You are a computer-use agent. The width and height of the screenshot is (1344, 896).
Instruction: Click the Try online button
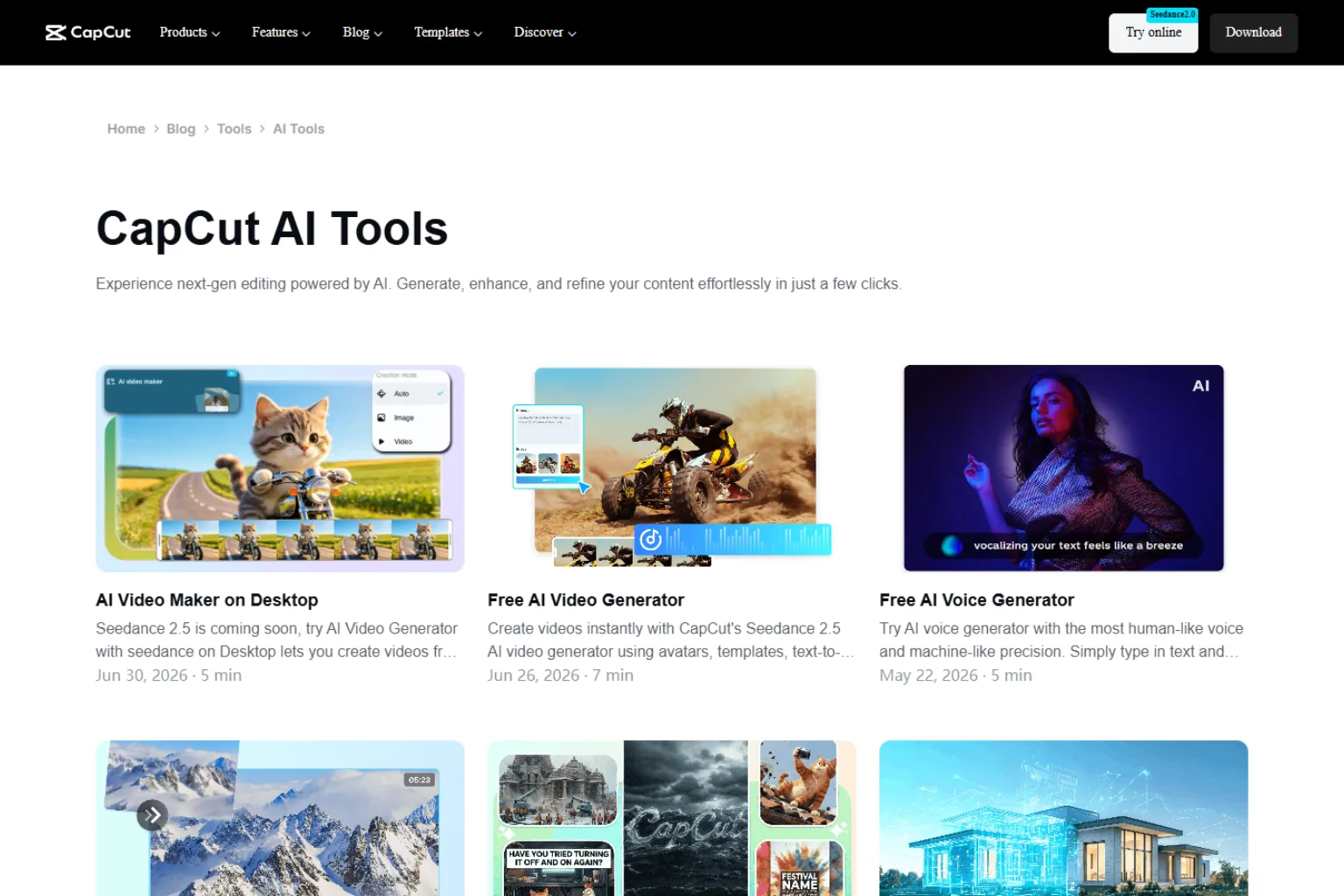(1153, 33)
